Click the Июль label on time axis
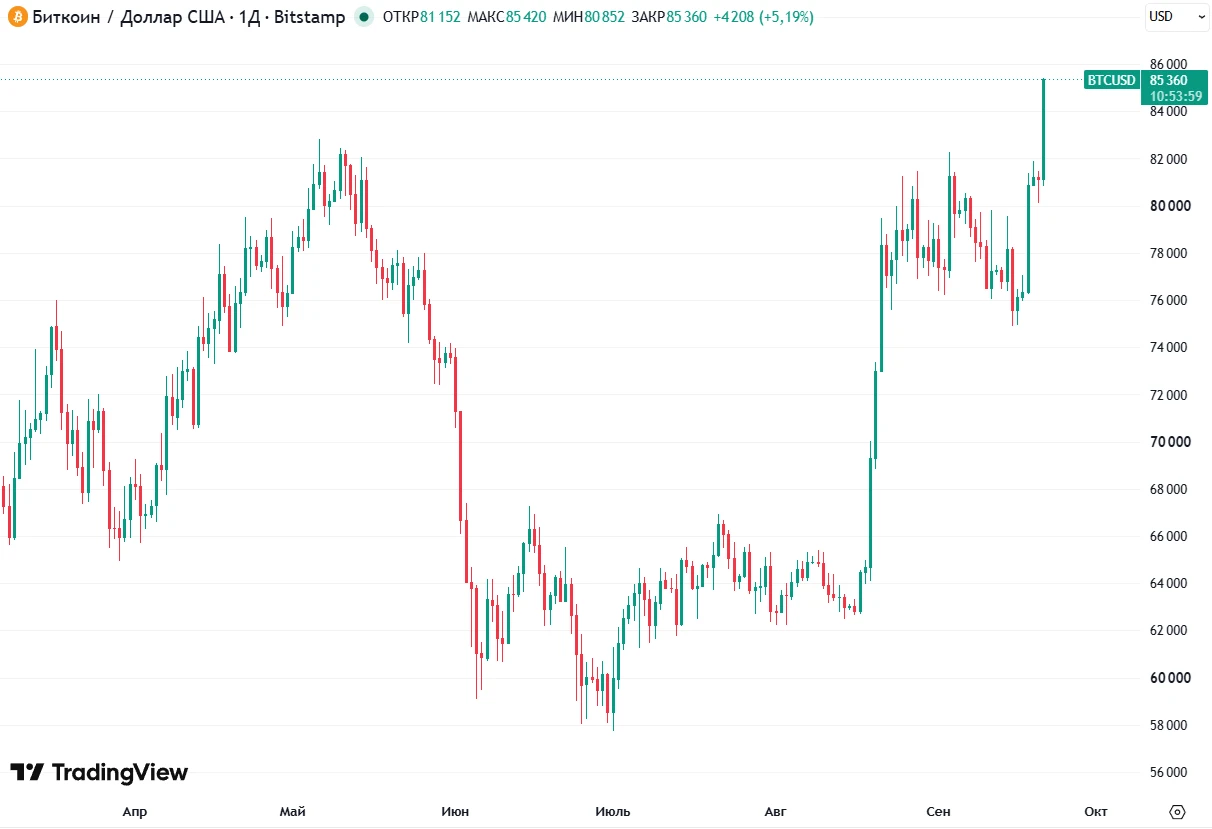Screen dimensions: 1212x829 coord(612,811)
